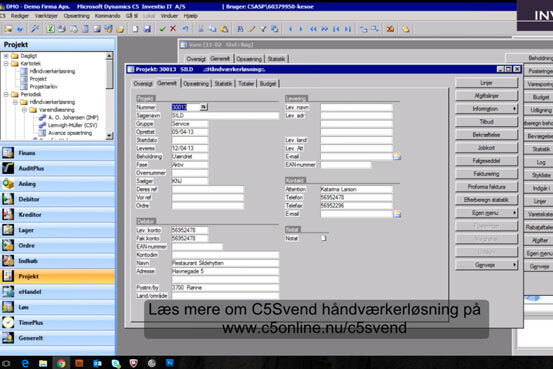The width and height of the screenshot is (553, 369).
Task: Open Ordre module in sidebar
Action: [x=58, y=246]
